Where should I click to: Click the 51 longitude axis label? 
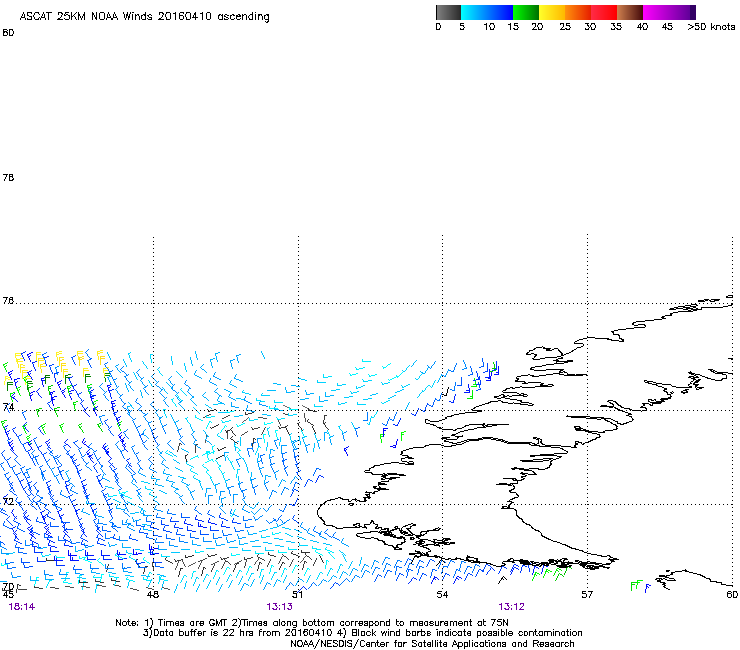tap(297, 594)
